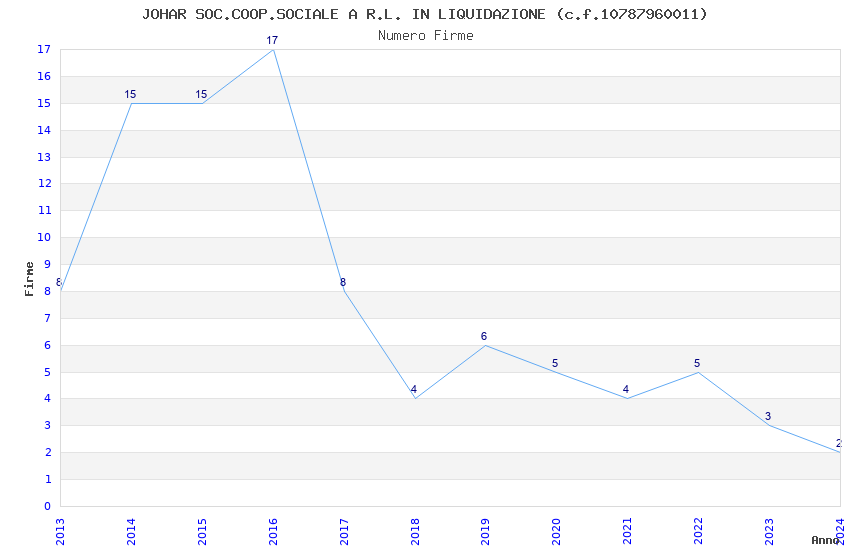Click the 2019 x-axis year label

[x=485, y=532]
